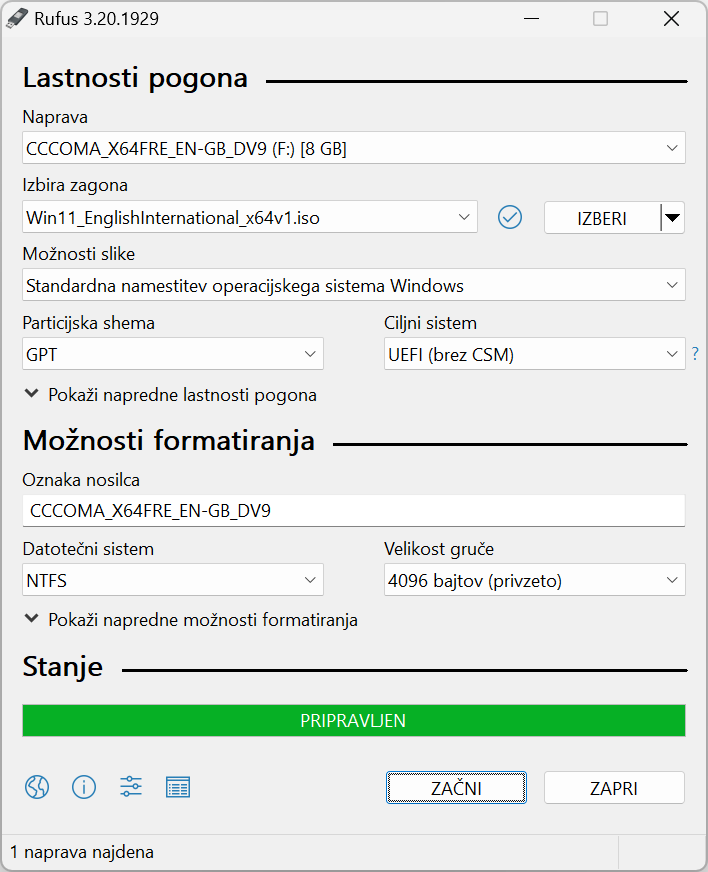The height and width of the screenshot is (872, 708).
Task: Click the Rufus USB icon in title bar
Action: [x=17, y=18]
